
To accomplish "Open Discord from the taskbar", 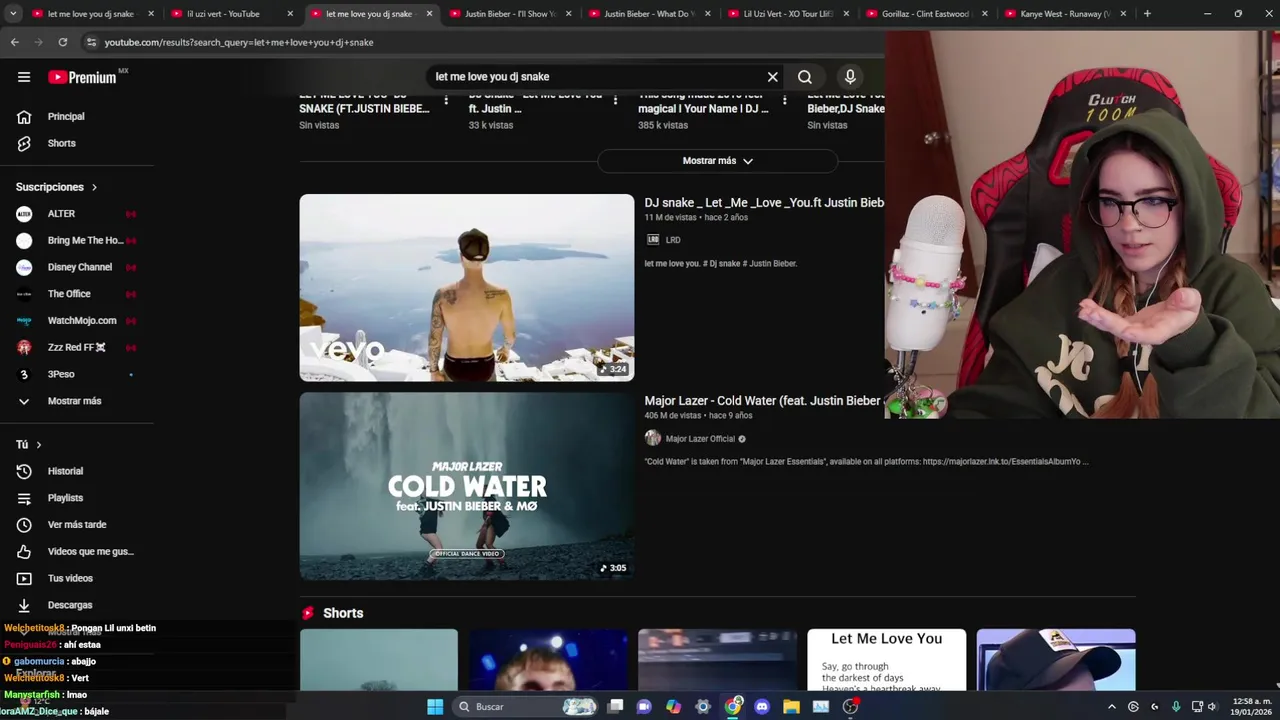I will point(762,707).
